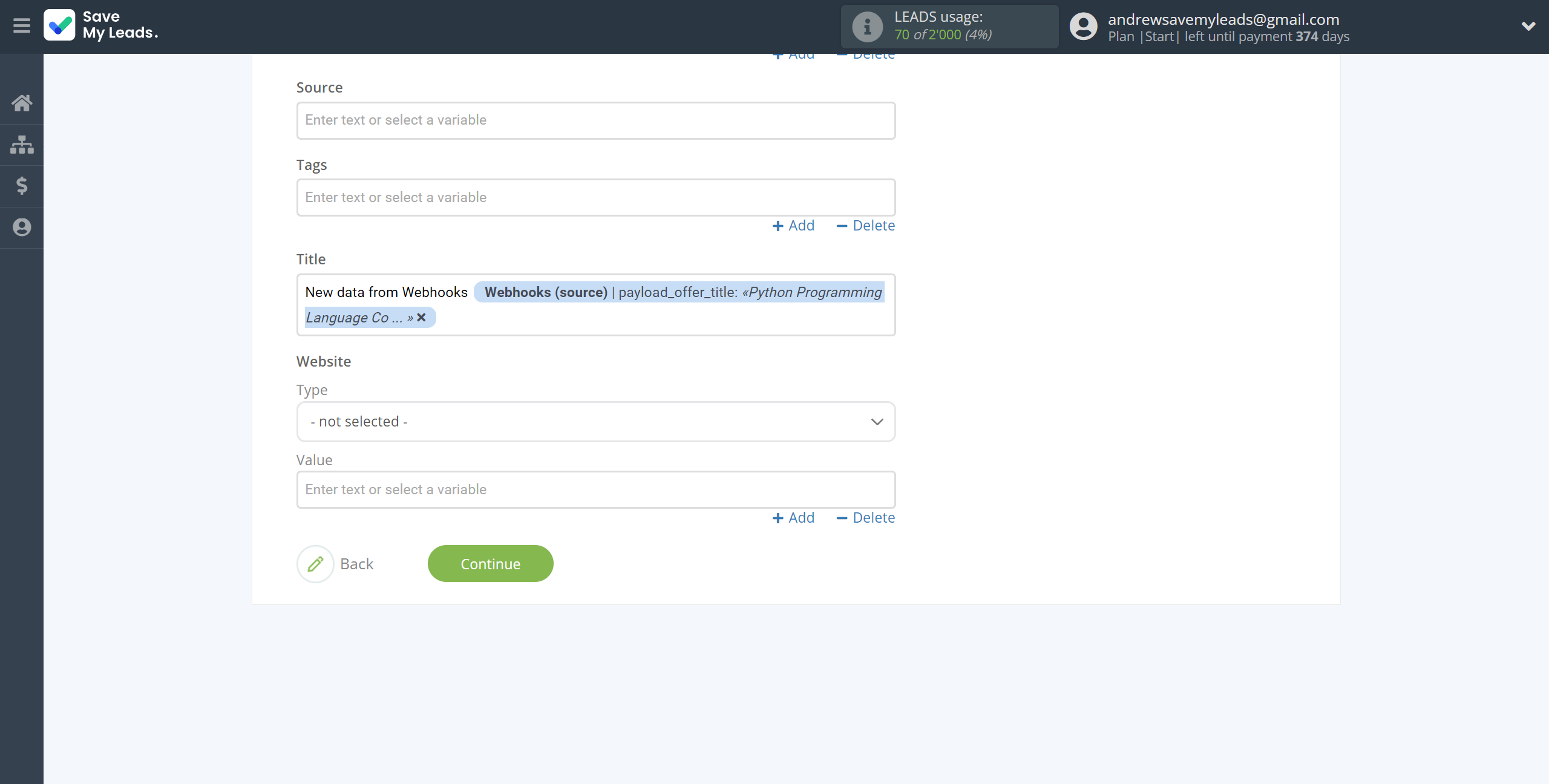Click the Title input field
Viewport: 1549px width, 784px height.
pyautogui.click(x=595, y=304)
